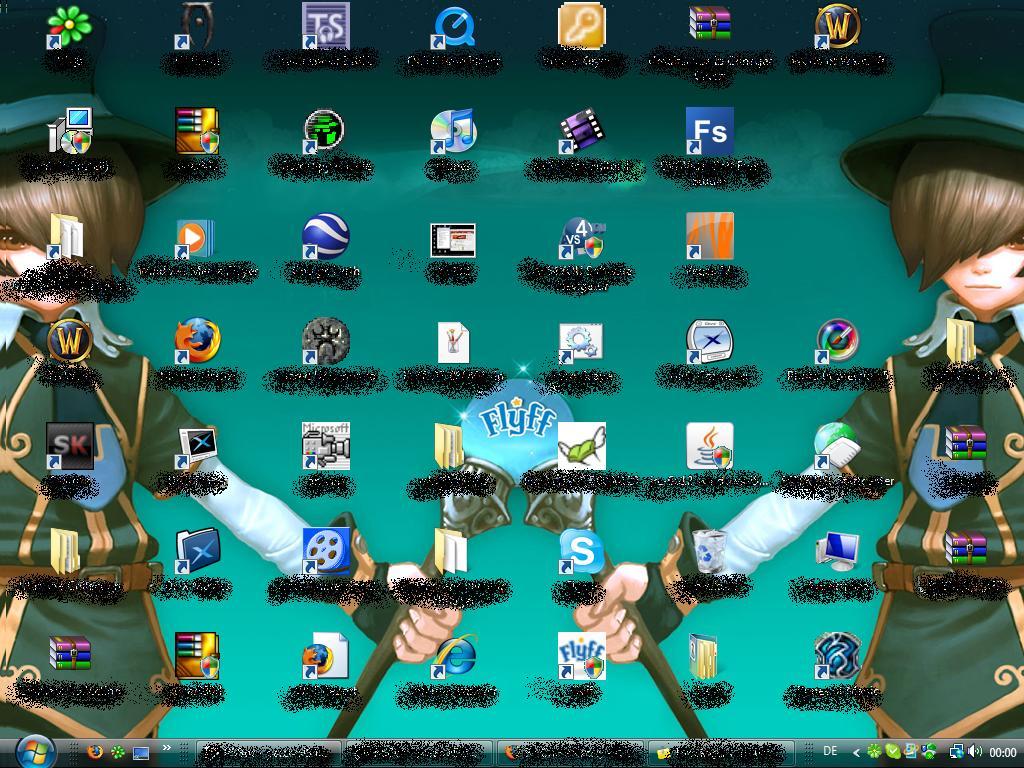
Task: Select the bookshelf installer beside the green-black round icon
Action: [197, 131]
